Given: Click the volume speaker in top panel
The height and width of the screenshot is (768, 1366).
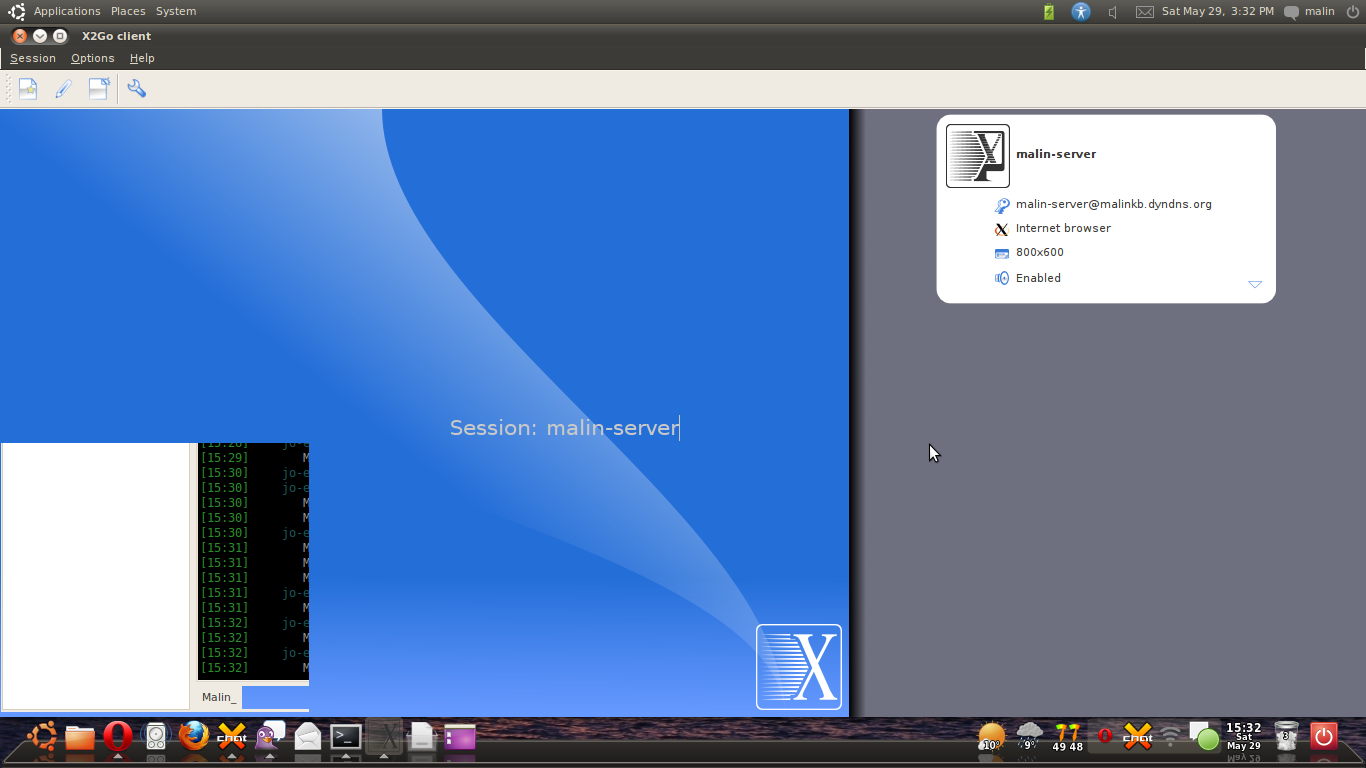Looking at the screenshot, I should click(x=1112, y=12).
